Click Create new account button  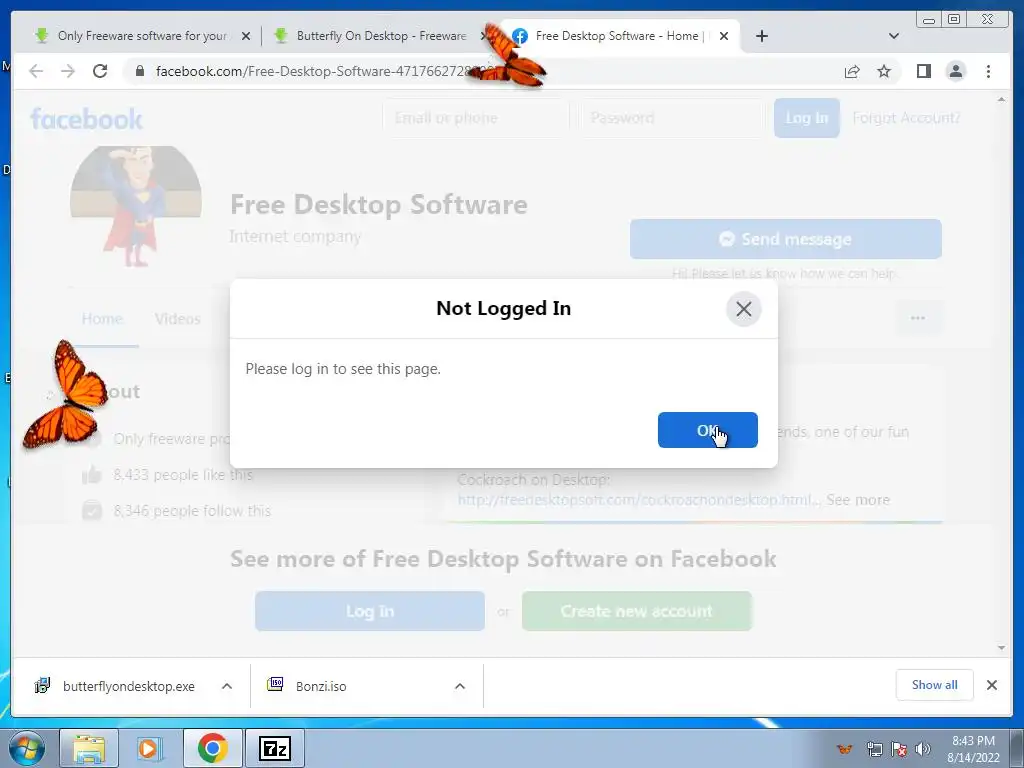point(637,611)
